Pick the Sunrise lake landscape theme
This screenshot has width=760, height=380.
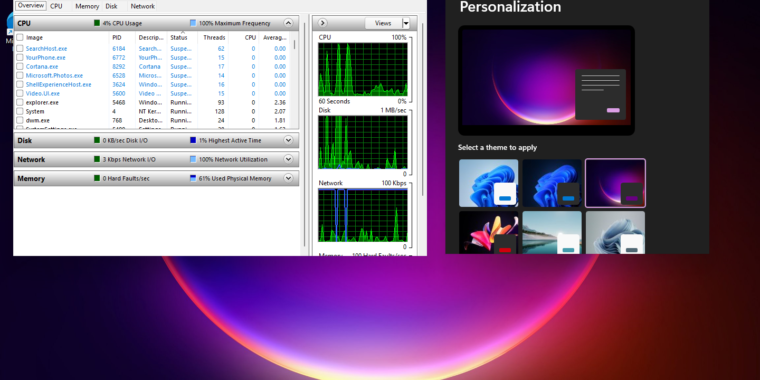coord(552,232)
